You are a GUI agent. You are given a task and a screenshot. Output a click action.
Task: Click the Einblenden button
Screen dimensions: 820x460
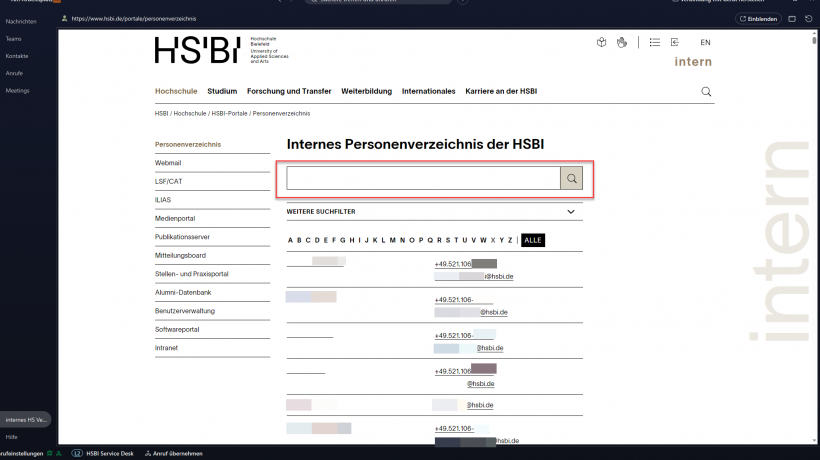(x=758, y=19)
